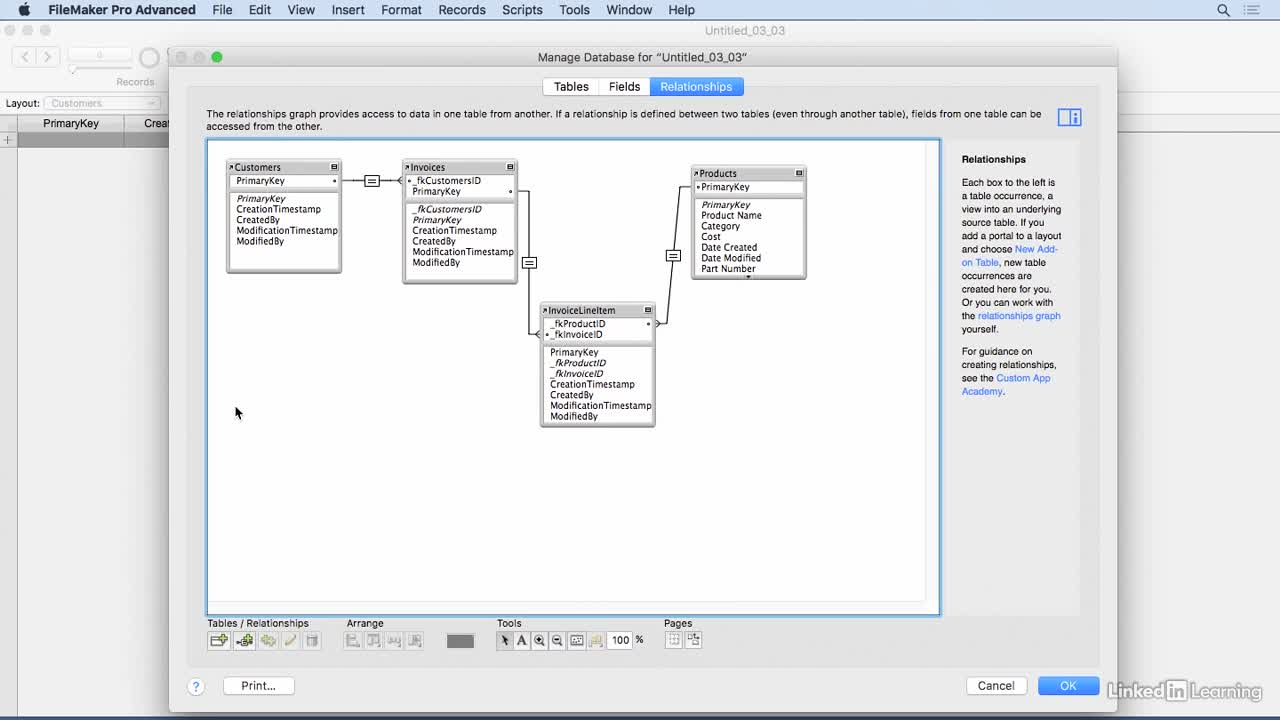Click the align objects Arrange icon

point(352,640)
